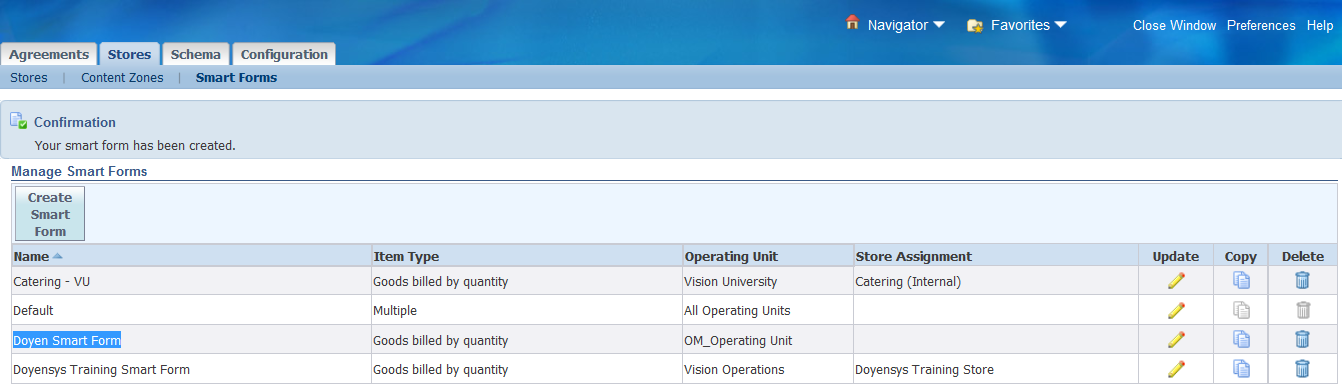Screen dimensions: 1342x384
Task: Copy Doyensys Training Smart Form
Action: (x=1241, y=369)
